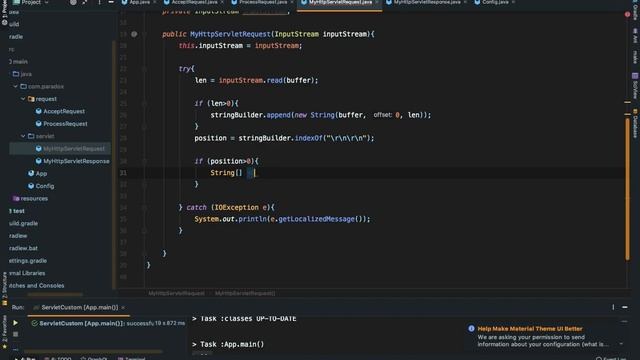Close the App.java editor tab
This screenshot has width=640, height=360.
click(x=154, y=2)
